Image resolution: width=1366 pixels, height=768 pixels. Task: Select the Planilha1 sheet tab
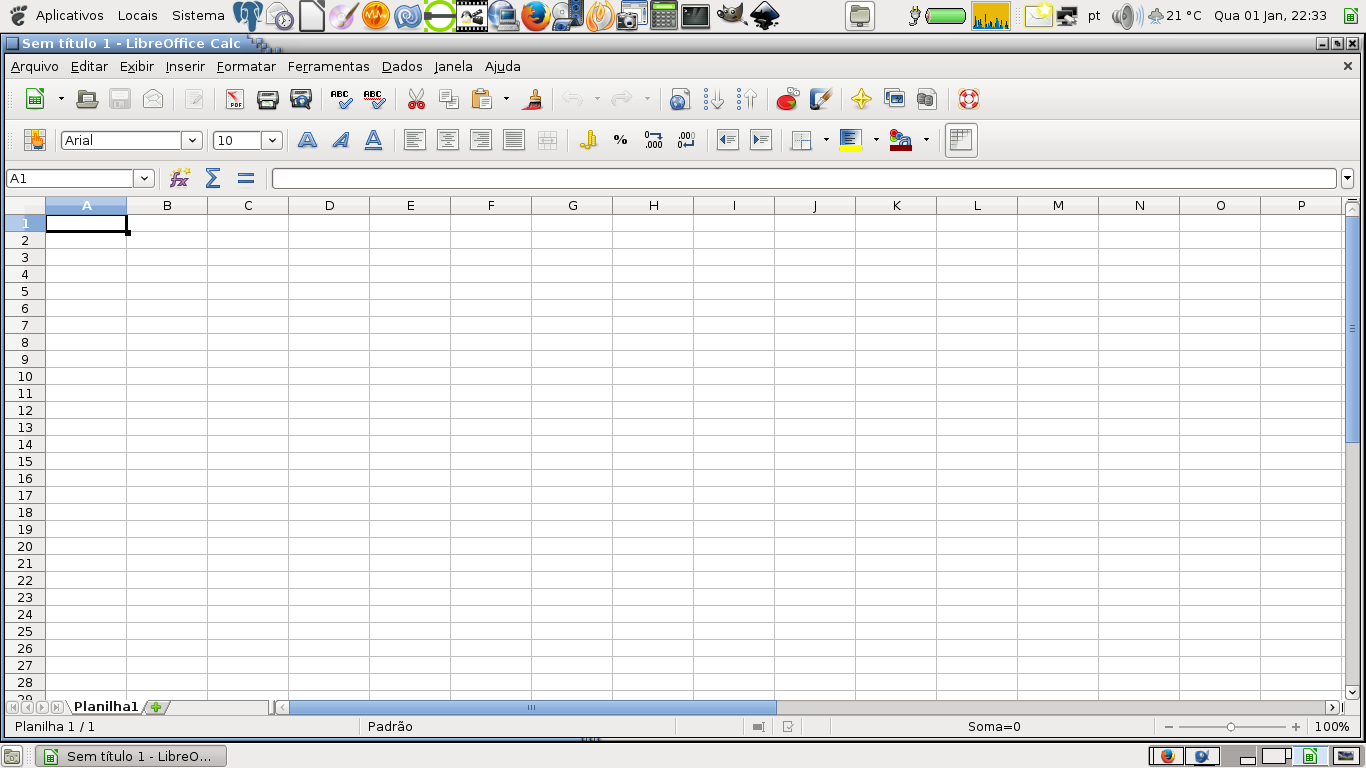pyautogui.click(x=106, y=706)
